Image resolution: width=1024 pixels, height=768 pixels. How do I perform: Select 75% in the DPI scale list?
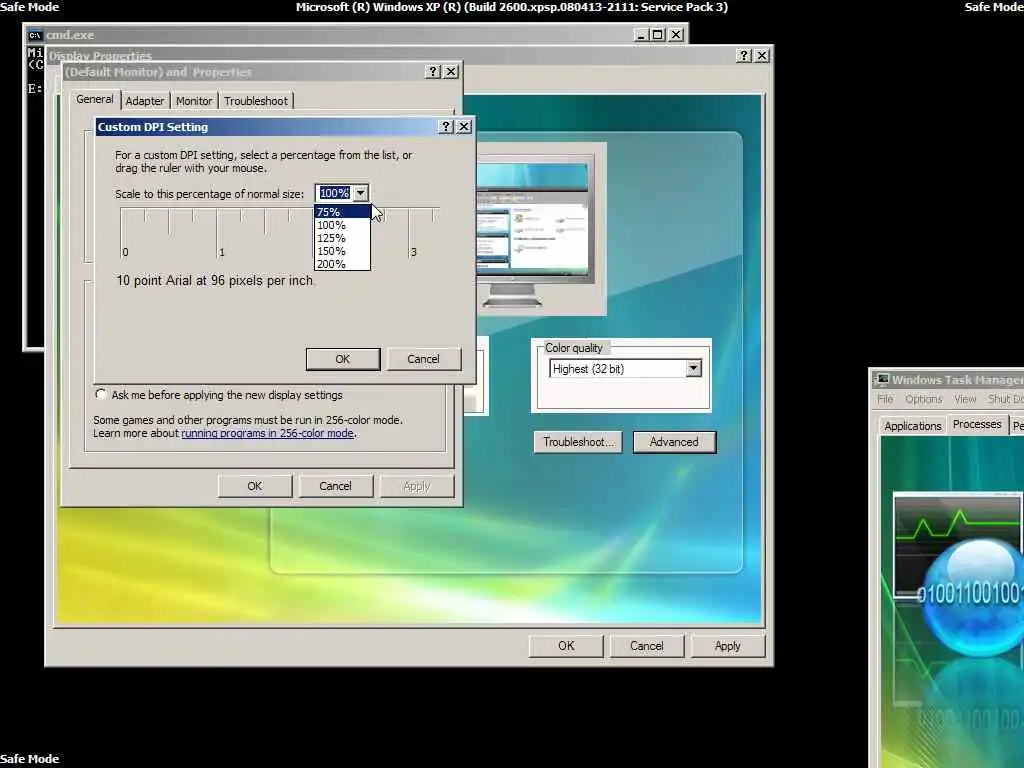coord(342,212)
